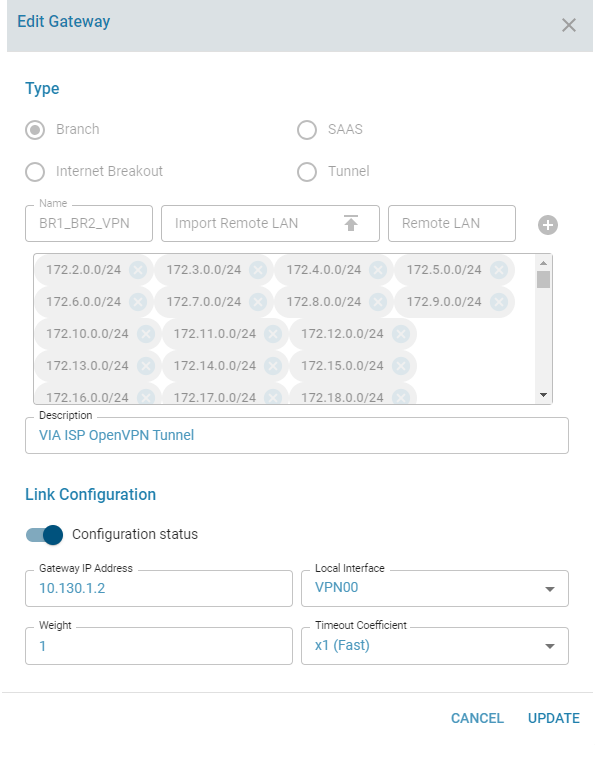
Task: Click the 172.16.0.0/24 chip text
Action: click(x=87, y=398)
